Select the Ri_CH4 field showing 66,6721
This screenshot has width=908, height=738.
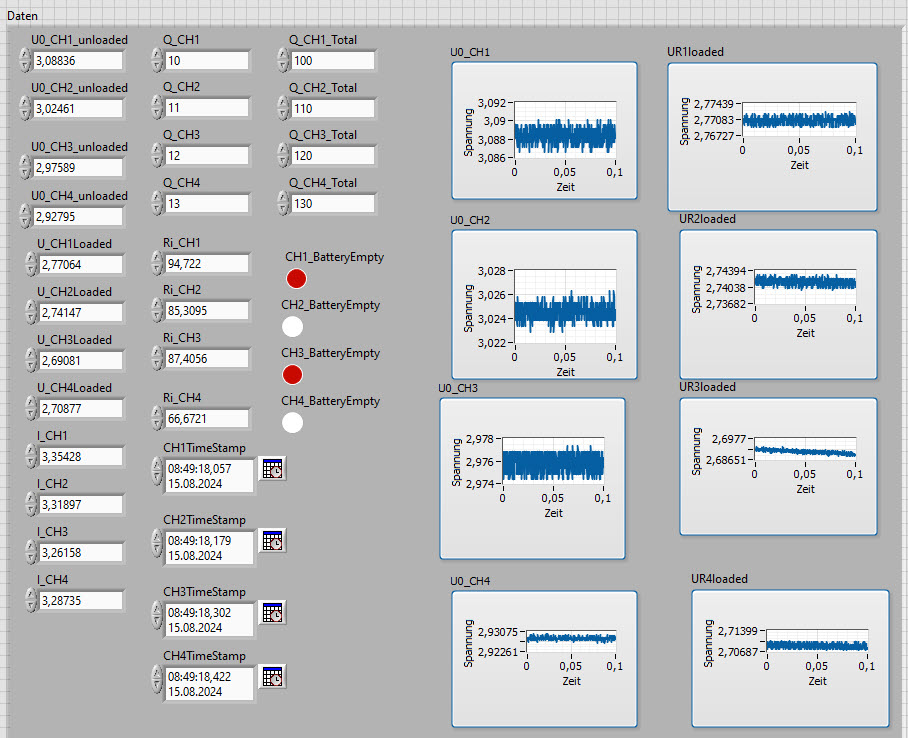pos(207,418)
